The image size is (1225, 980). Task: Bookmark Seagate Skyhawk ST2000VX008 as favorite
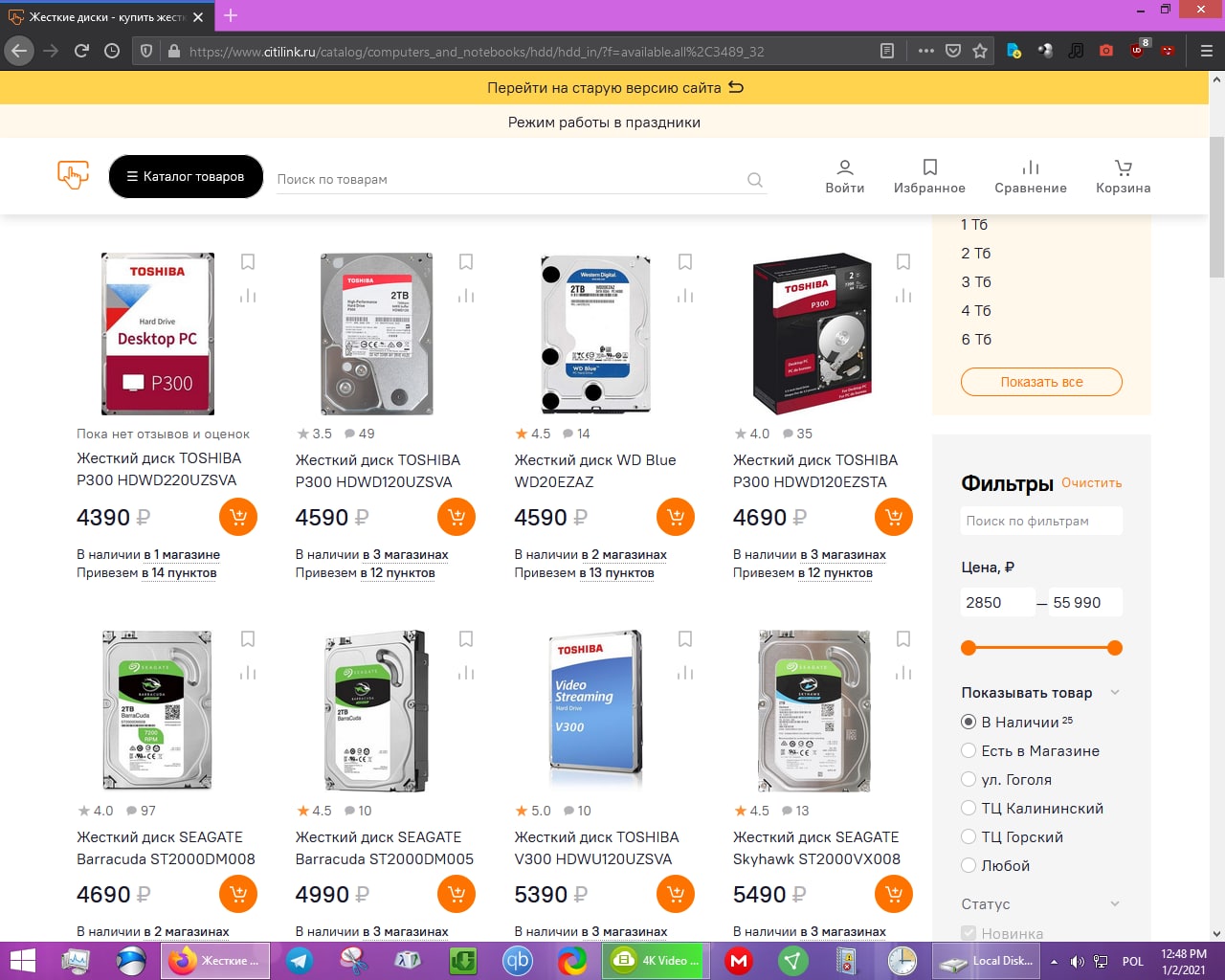coord(903,639)
